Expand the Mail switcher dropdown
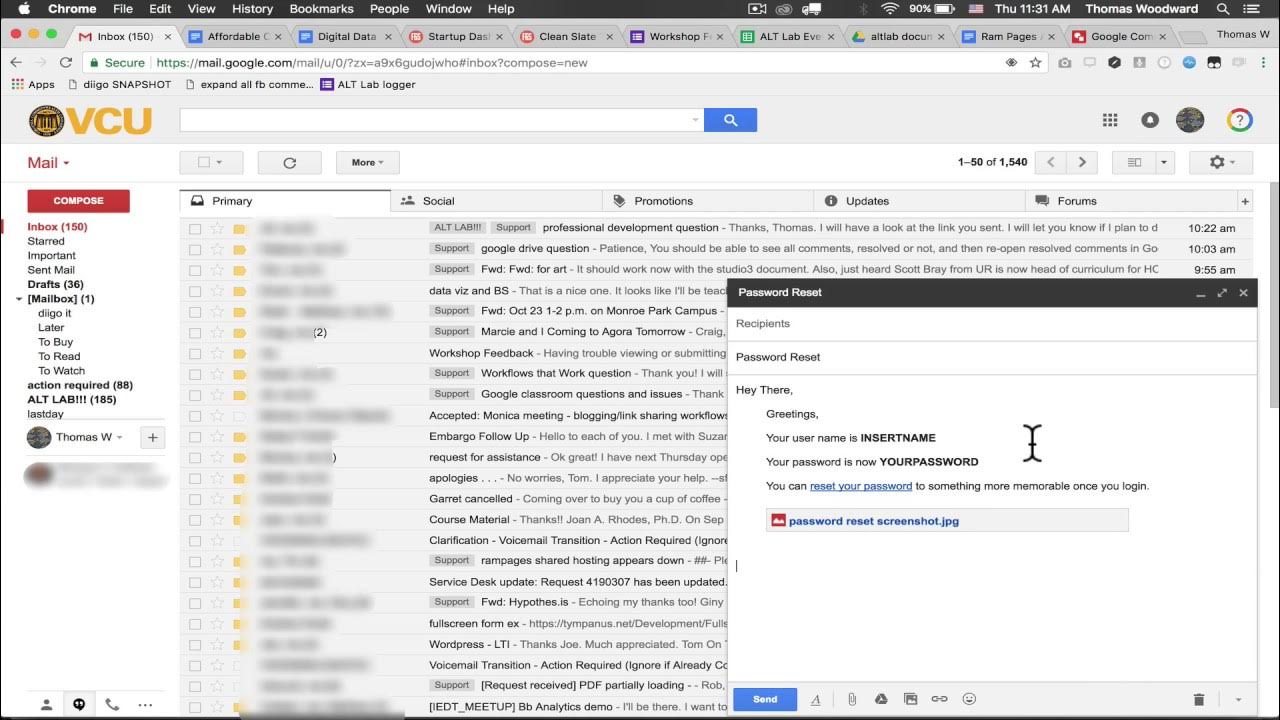This screenshot has width=1280, height=720. (x=48, y=163)
